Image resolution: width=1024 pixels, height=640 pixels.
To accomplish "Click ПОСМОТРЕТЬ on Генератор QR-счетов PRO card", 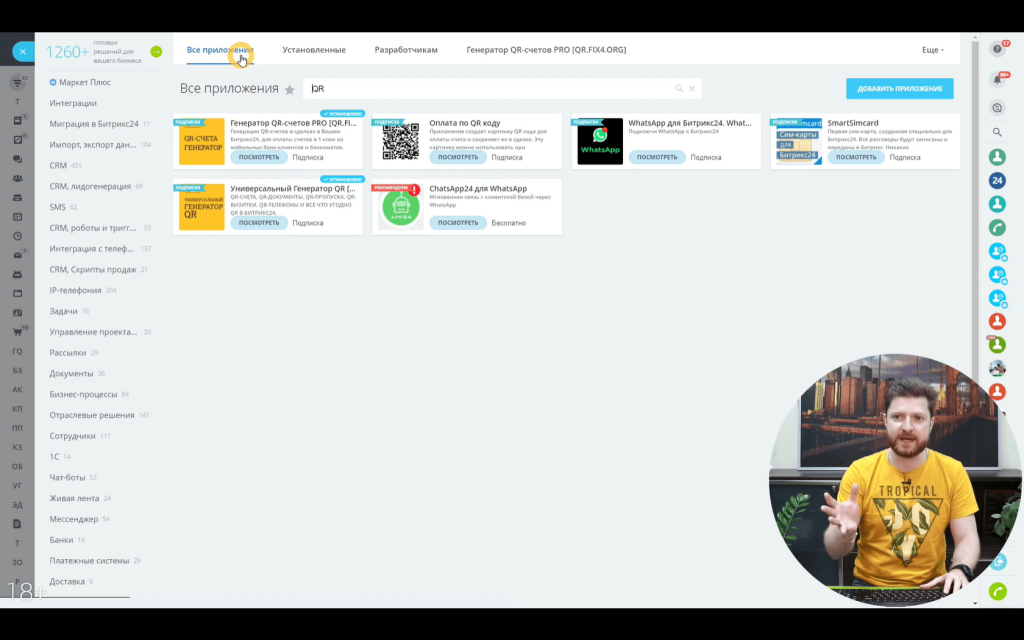I will point(259,157).
